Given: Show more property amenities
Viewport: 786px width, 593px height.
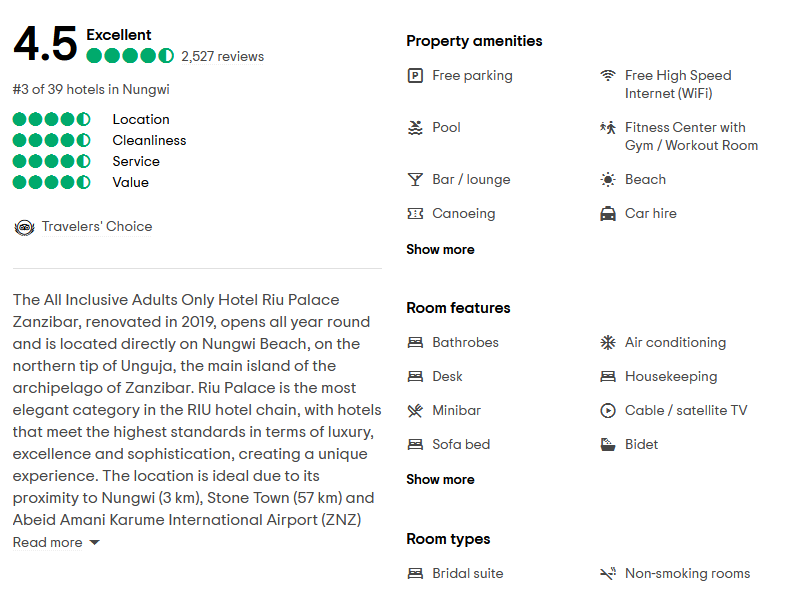Looking at the screenshot, I should (440, 250).
